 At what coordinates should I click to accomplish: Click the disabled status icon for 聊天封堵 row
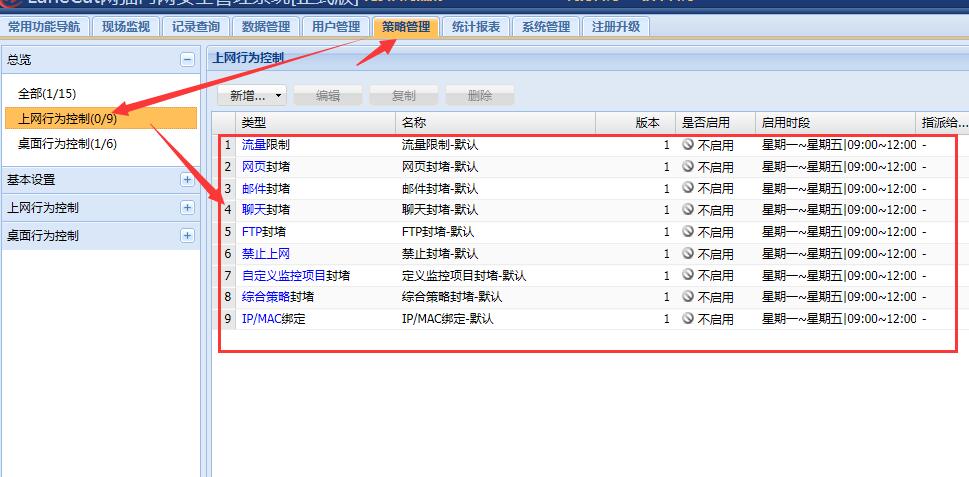pos(687,210)
